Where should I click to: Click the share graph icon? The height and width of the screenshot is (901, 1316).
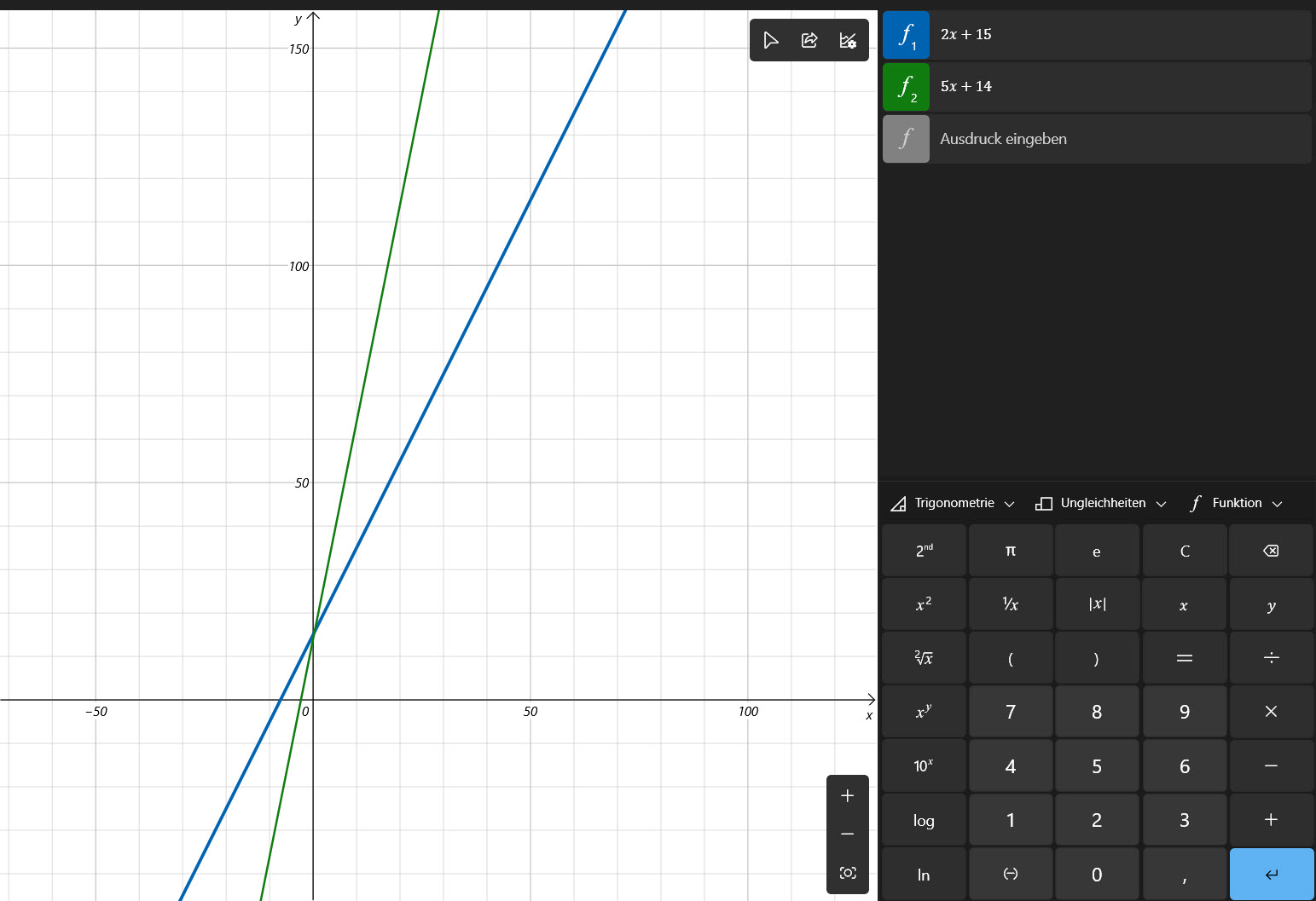809,40
